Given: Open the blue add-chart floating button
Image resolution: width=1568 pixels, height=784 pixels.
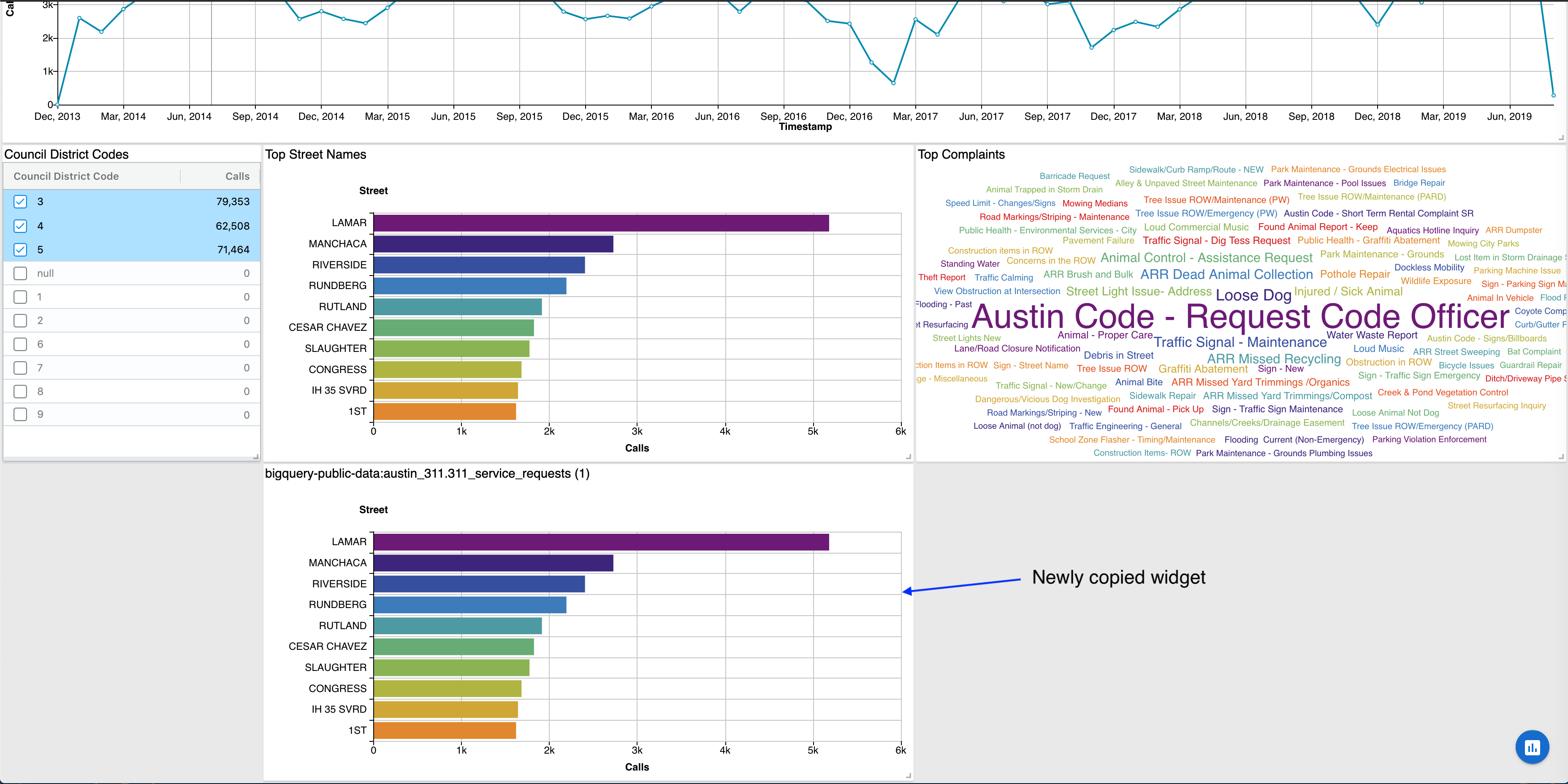Looking at the screenshot, I should tap(1531, 747).
